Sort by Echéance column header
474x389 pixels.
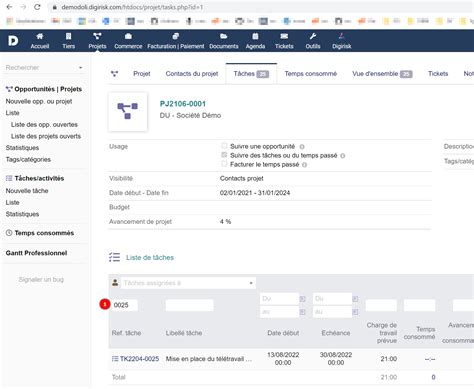coord(336,333)
